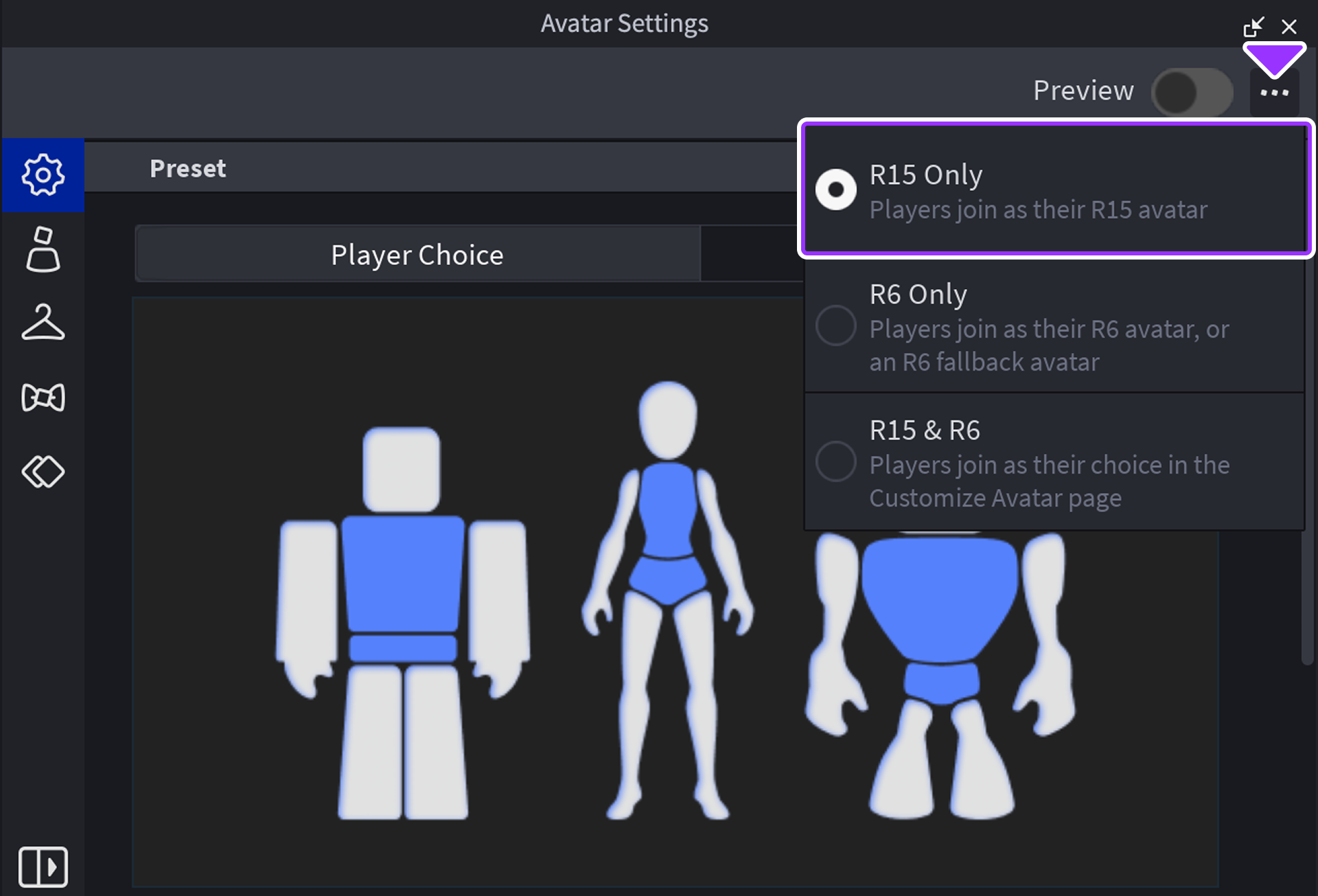Viewport: 1318px width, 896px height.
Task: Open the general settings gear tab
Action: tap(43, 175)
